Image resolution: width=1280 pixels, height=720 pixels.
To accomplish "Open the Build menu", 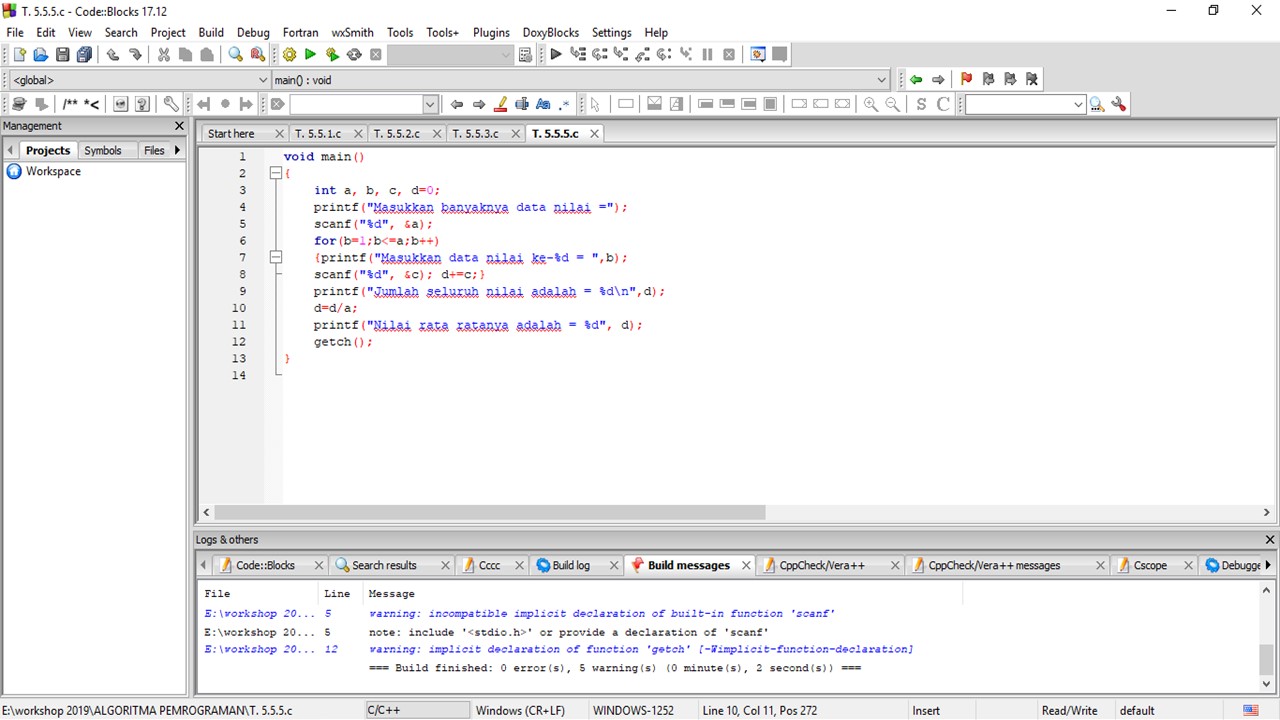I will point(211,32).
